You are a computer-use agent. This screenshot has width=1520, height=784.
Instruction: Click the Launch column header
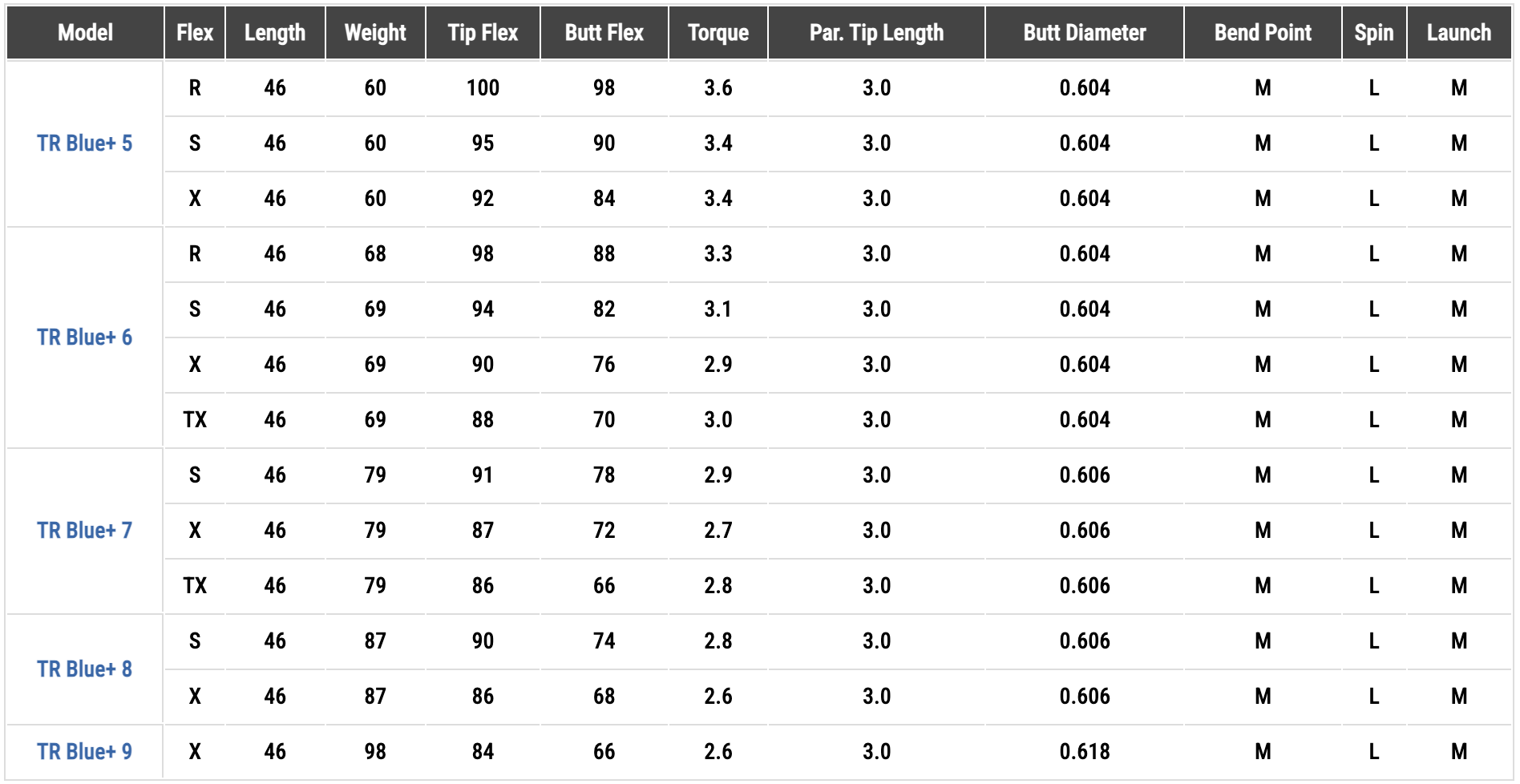1459,33
